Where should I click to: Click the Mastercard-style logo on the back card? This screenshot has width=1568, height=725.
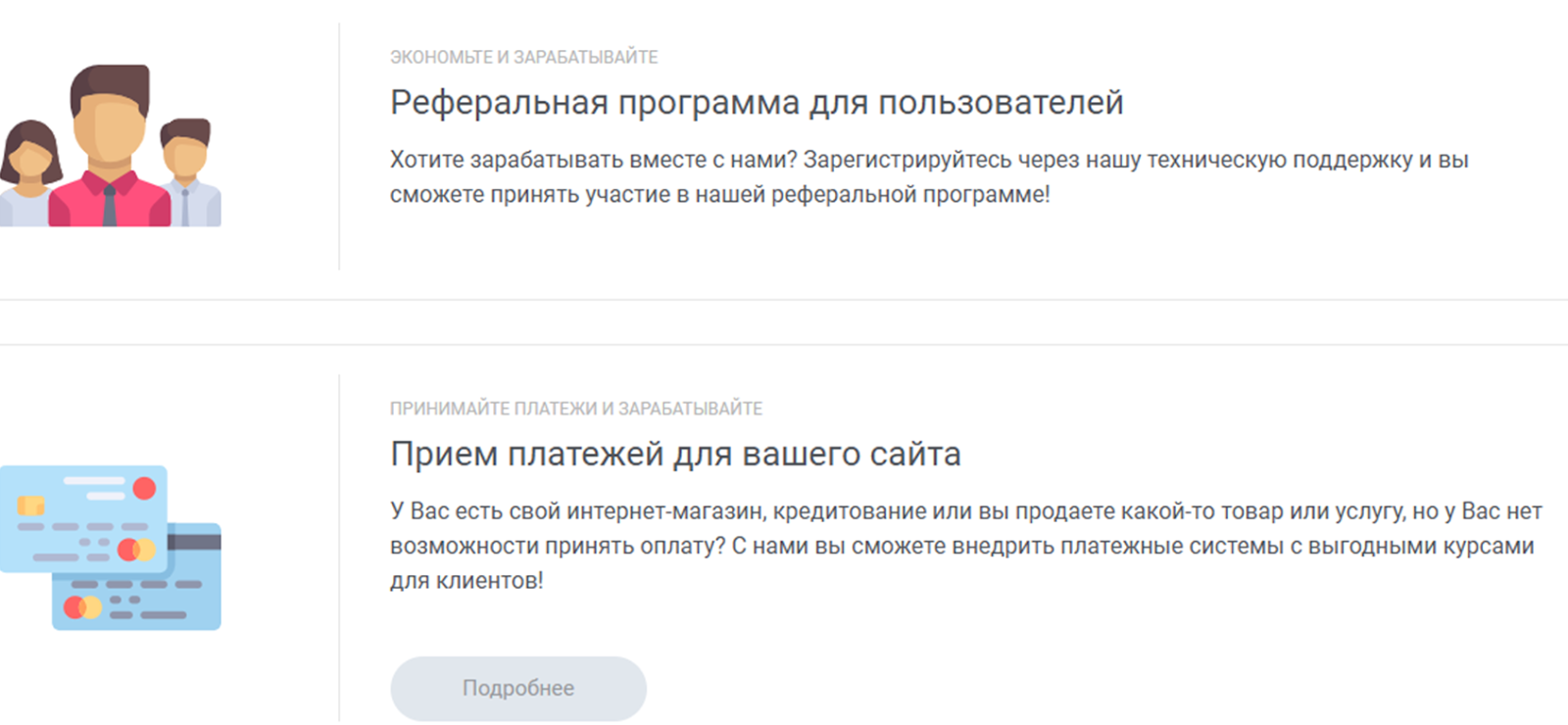click(x=82, y=607)
